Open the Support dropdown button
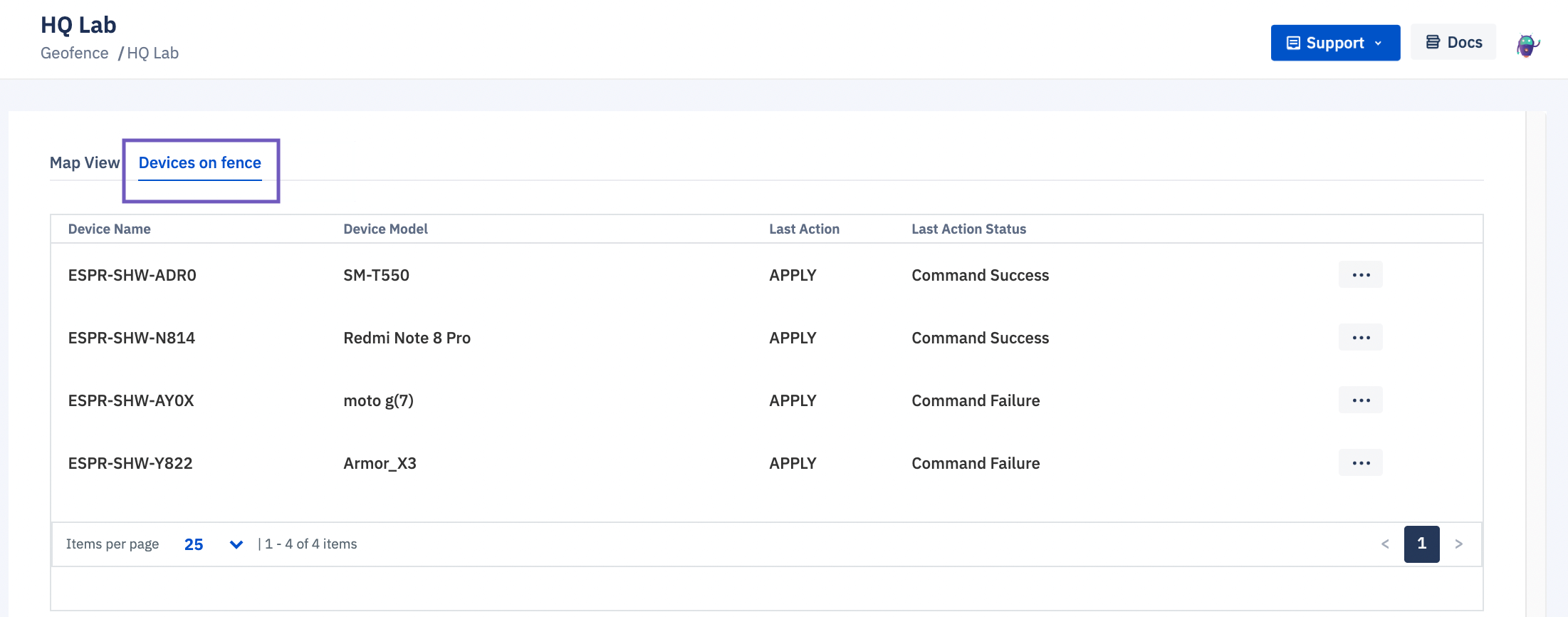The height and width of the screenshot is (617, 1568). pyautogui.click(x=1335, y=43)
